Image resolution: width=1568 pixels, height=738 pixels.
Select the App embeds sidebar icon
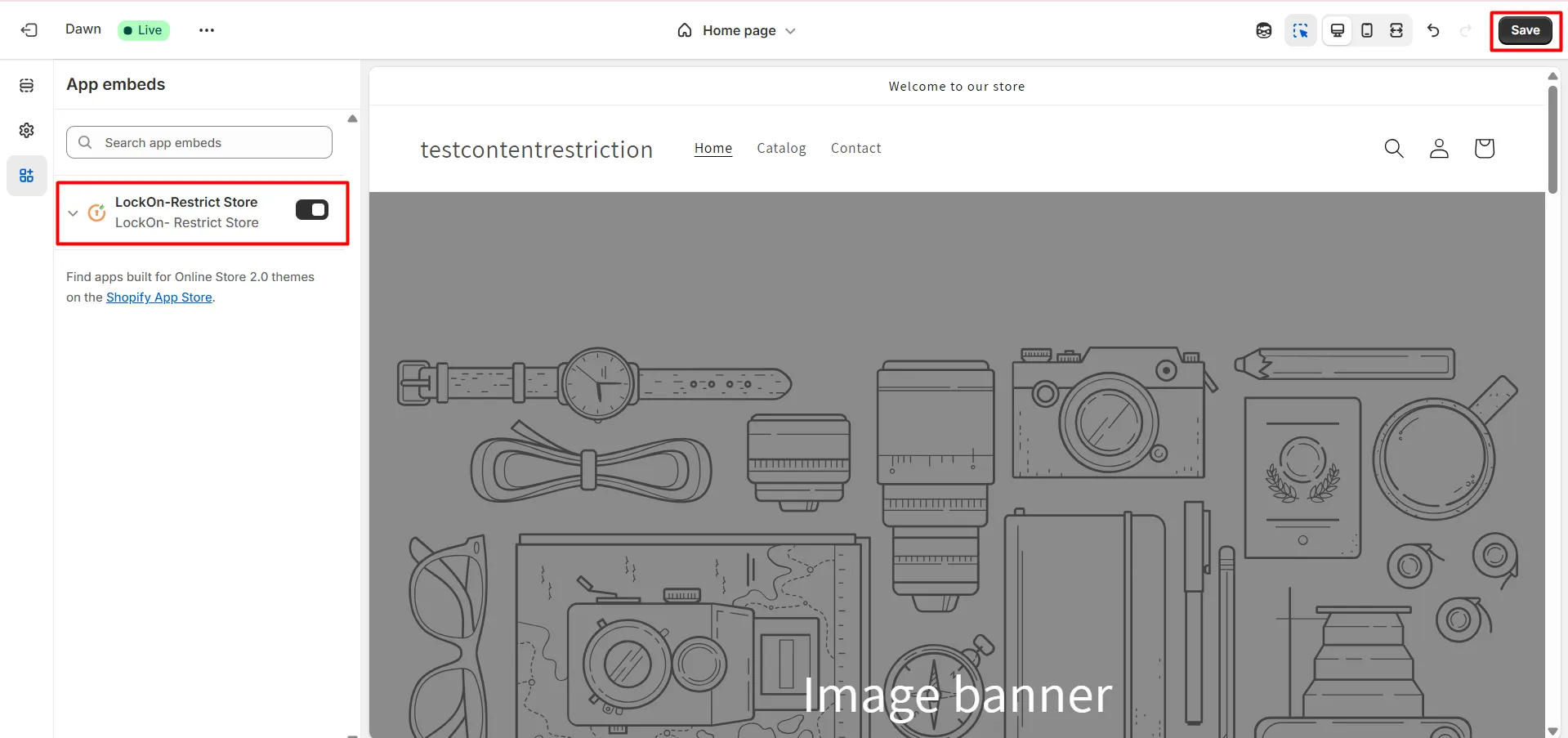[27, 176]
